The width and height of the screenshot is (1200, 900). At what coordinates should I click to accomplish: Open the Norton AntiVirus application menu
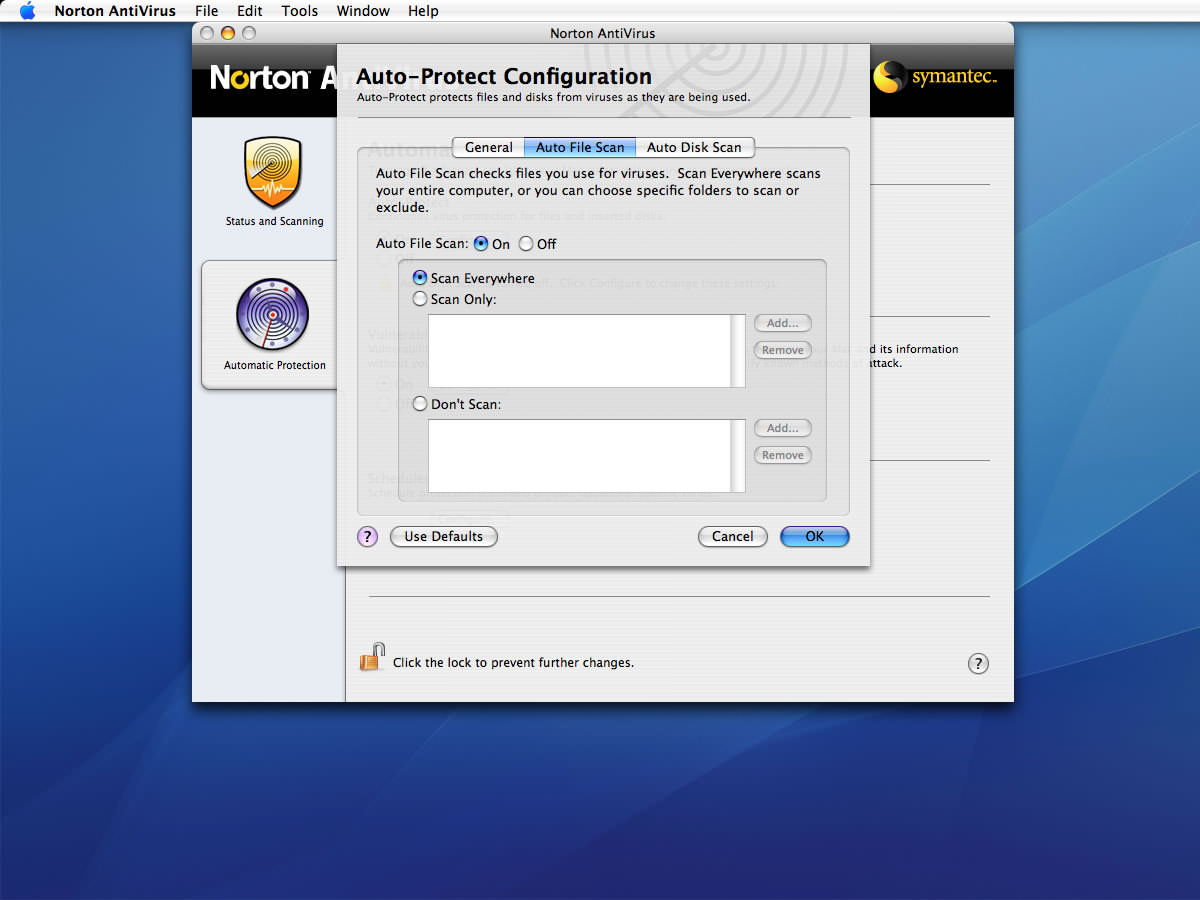coord(115,11)
